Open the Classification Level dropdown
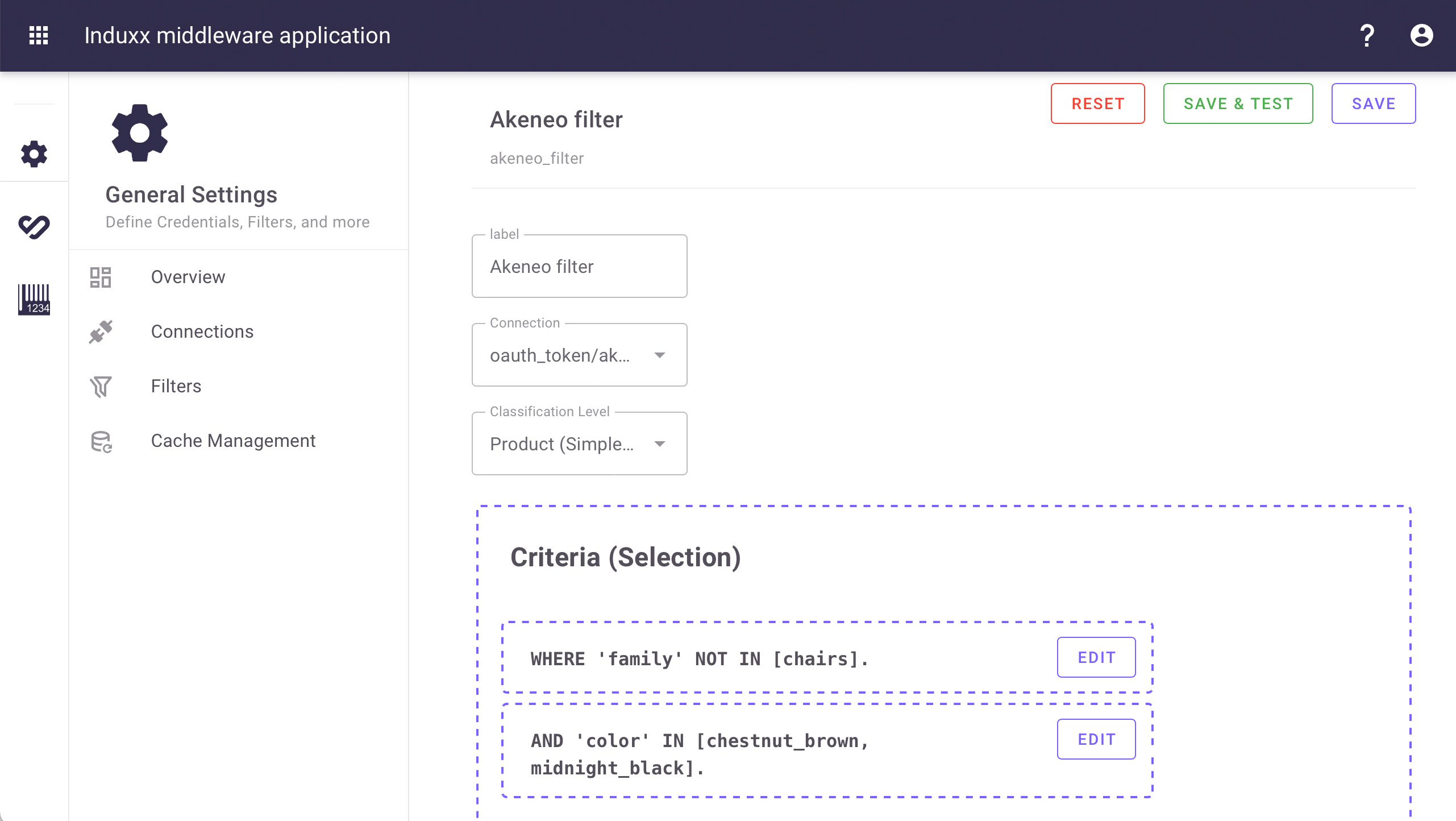Screen dimensions: 1456x821 (x=579, y=443)
